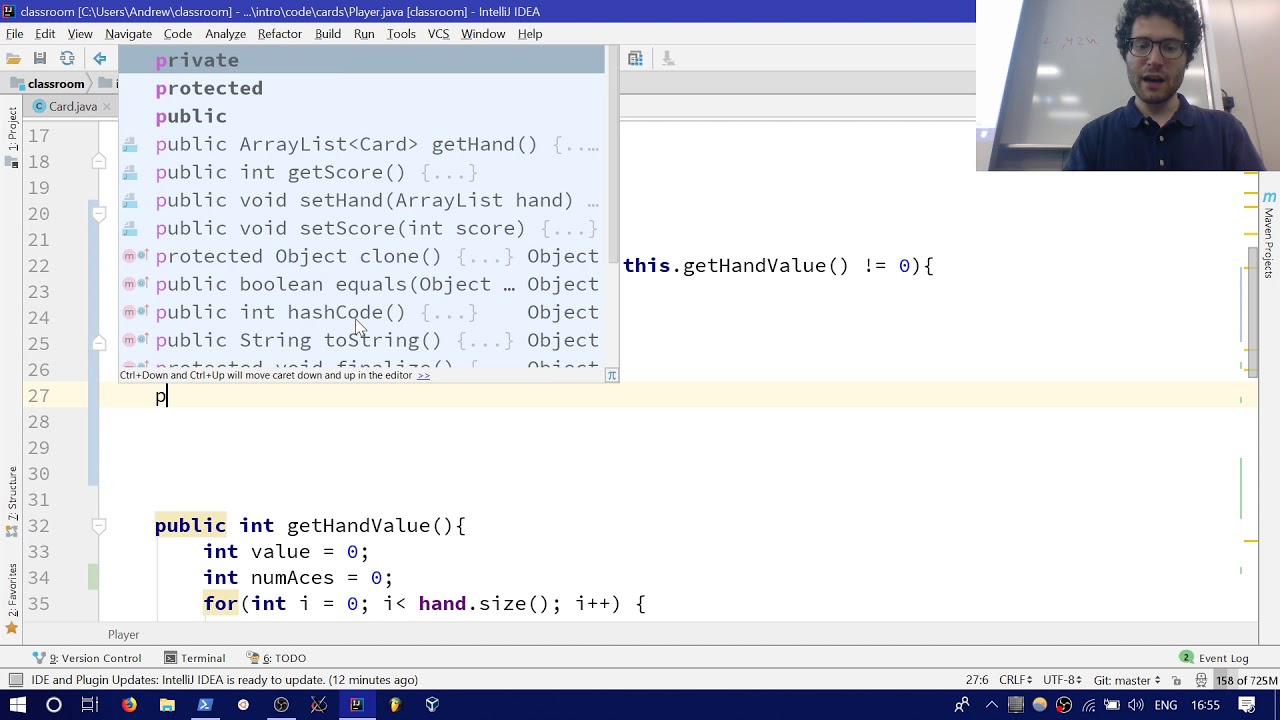Open Maven Projects side panel
Image resolution: width=1280 pixels, height=720 pixels.
click(1269, 236)
